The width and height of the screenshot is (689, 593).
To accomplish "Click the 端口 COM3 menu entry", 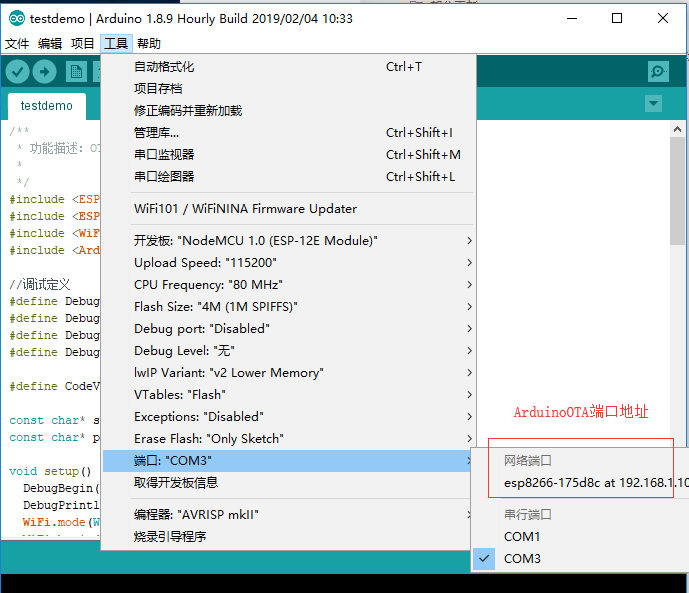I will click(x=288, y=461).
